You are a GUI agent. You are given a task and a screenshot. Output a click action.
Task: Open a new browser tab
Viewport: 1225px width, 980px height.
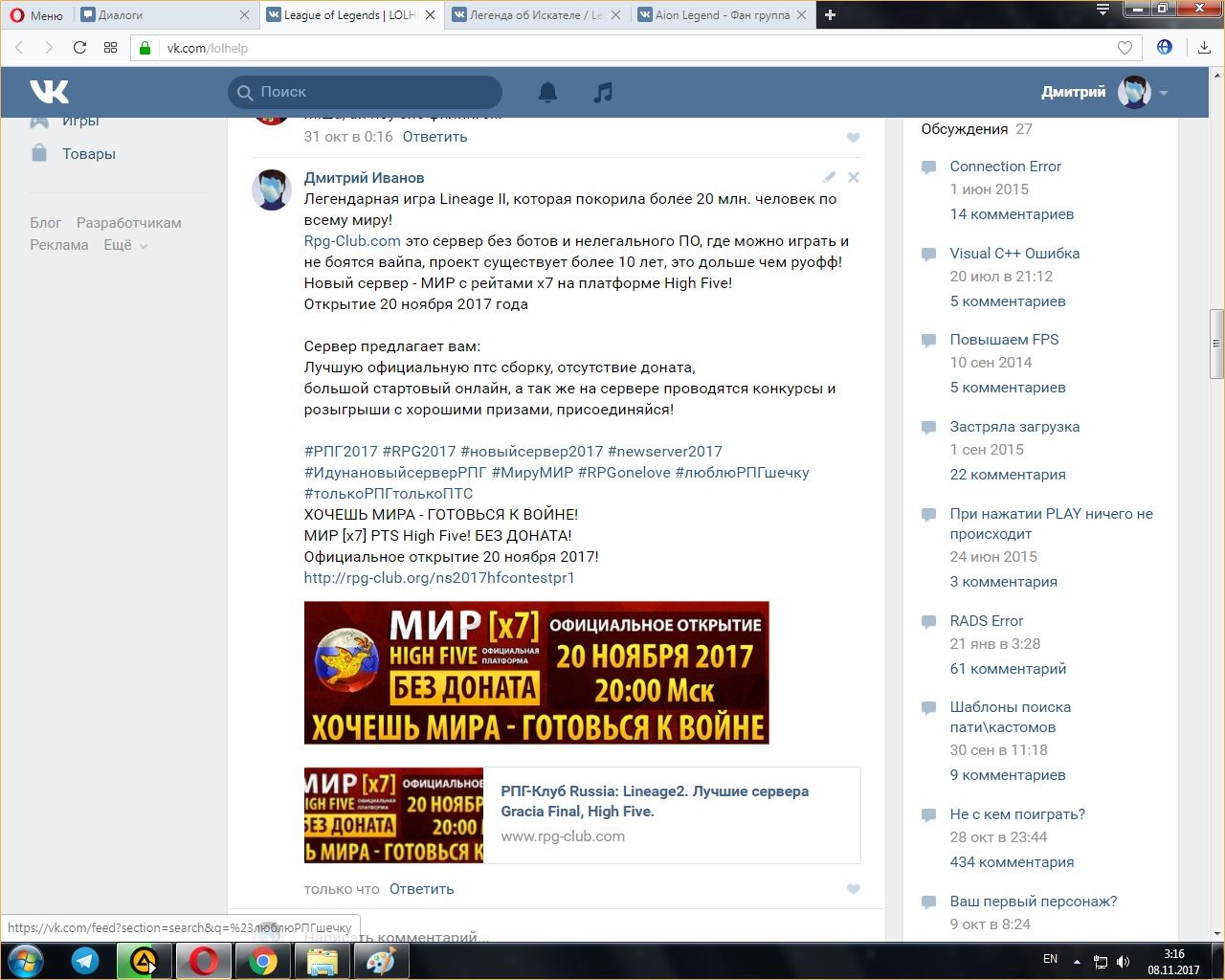(830, 14)
